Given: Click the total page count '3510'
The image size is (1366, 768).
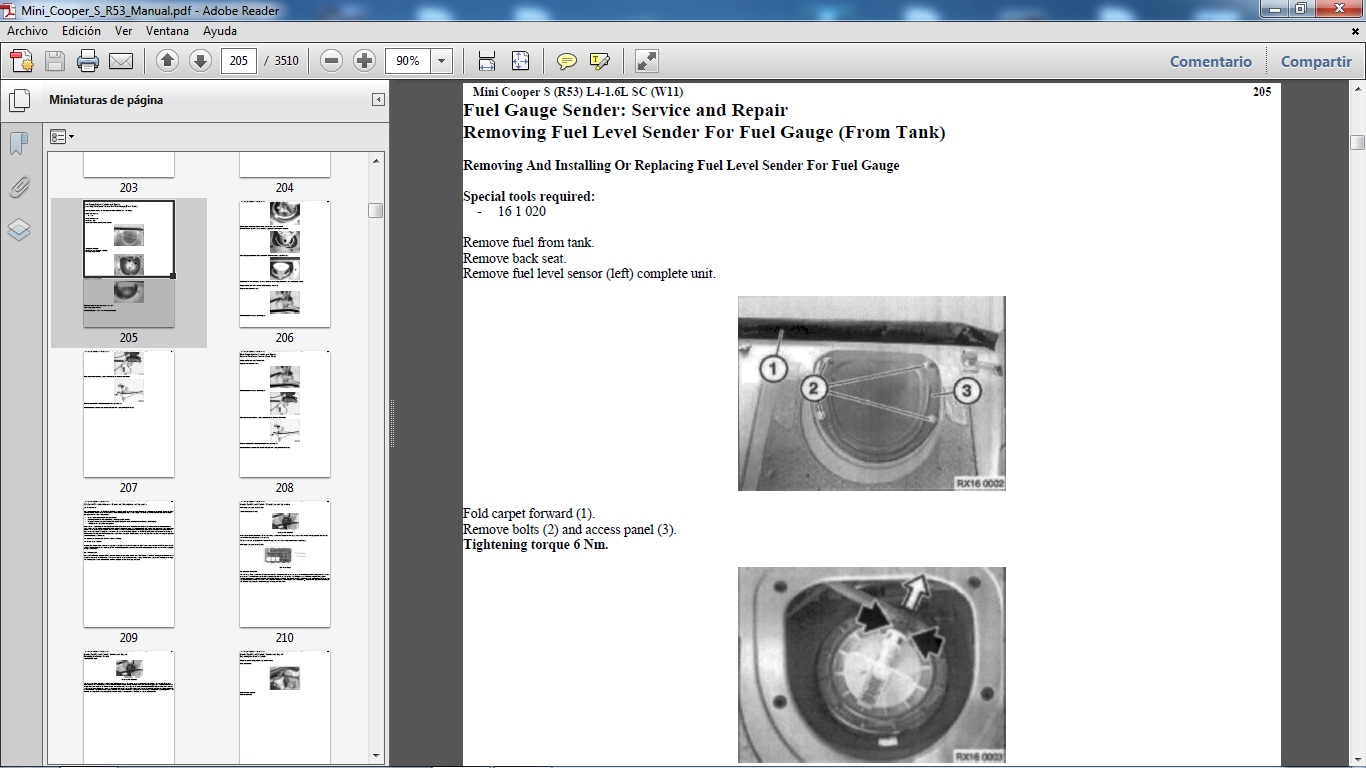Looking at the screenshot, I should (286, 61).
